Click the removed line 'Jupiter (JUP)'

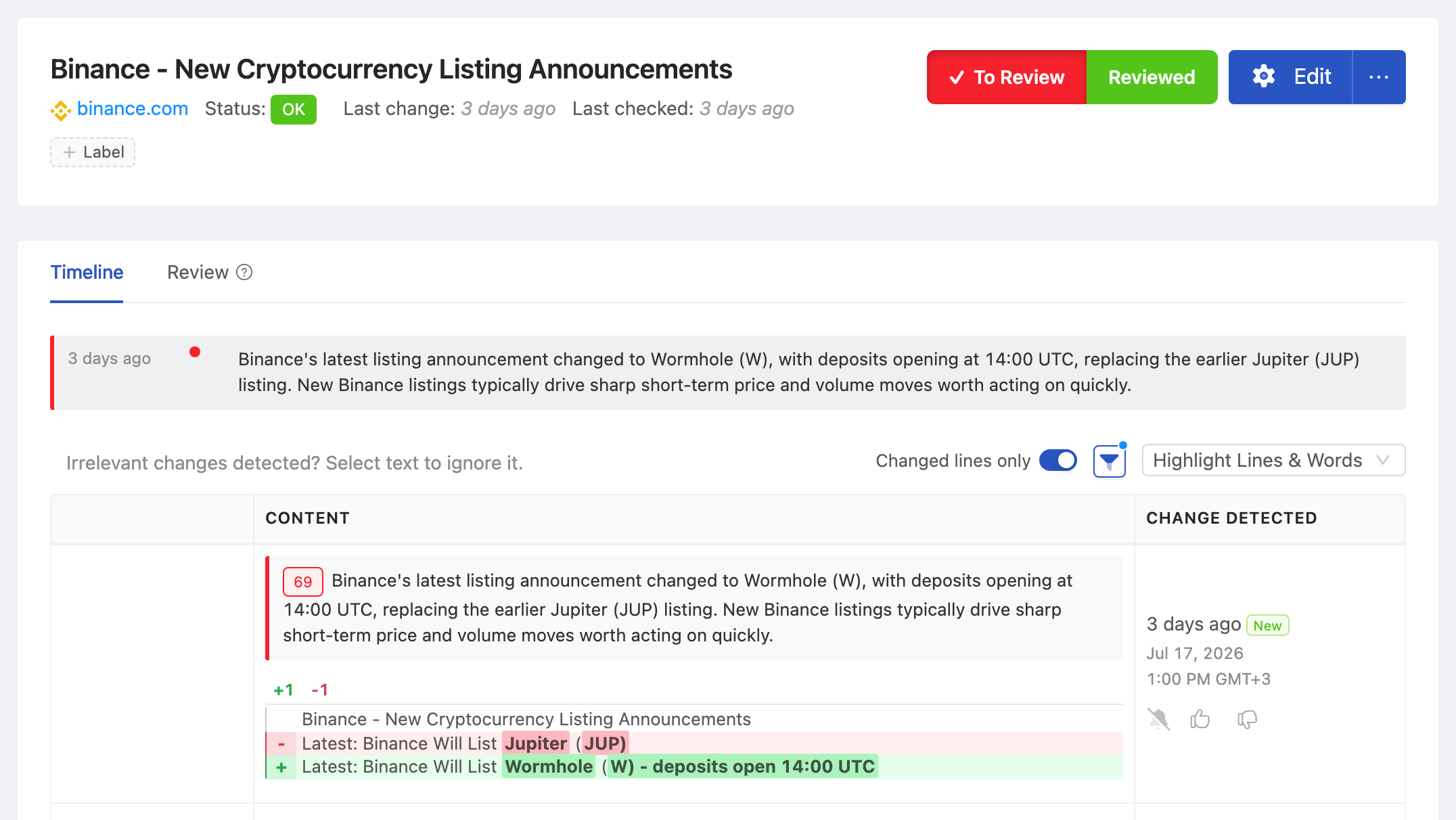(x=694, y=744)
